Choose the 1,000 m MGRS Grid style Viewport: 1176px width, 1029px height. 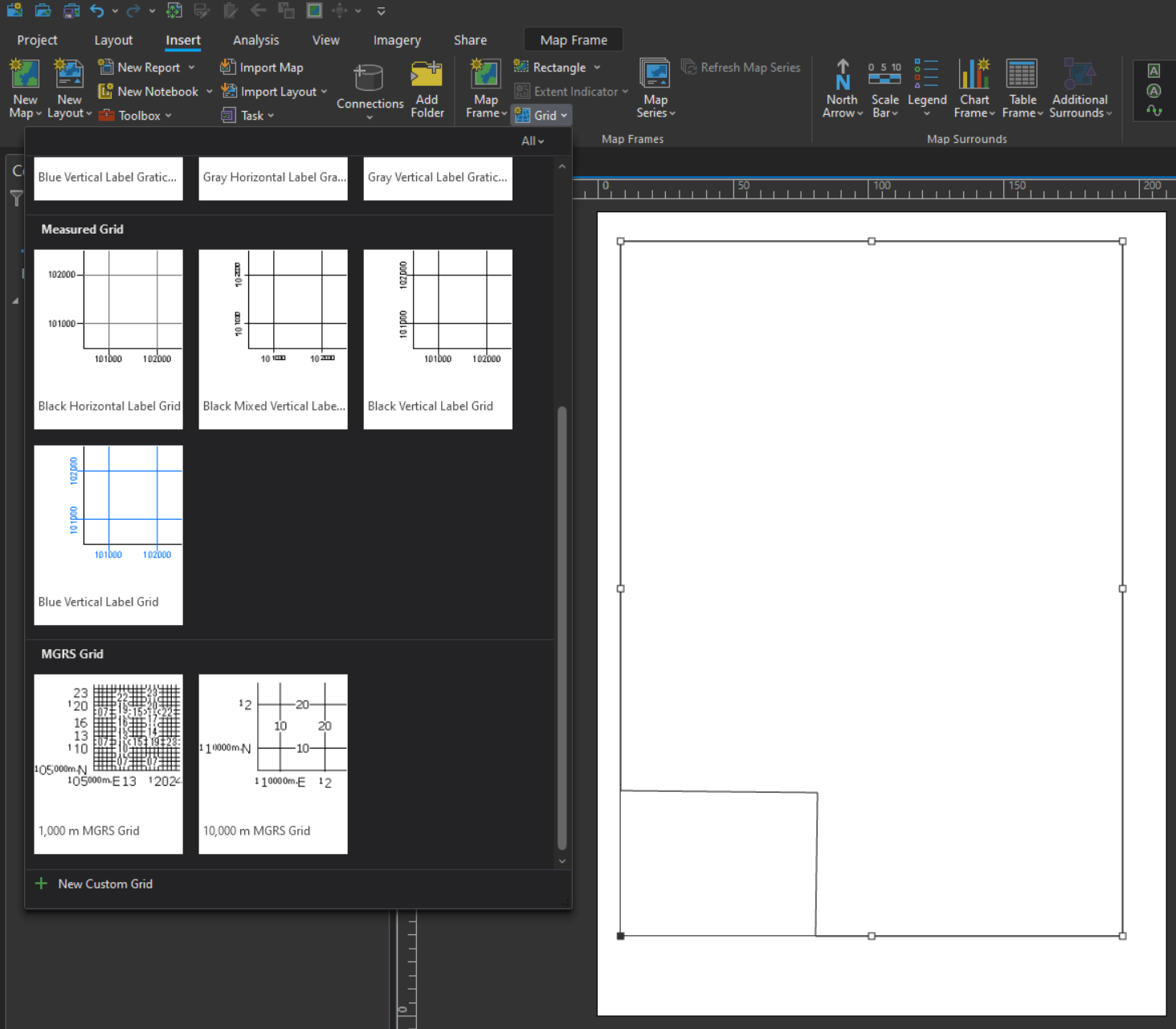[x=108, y=763]
